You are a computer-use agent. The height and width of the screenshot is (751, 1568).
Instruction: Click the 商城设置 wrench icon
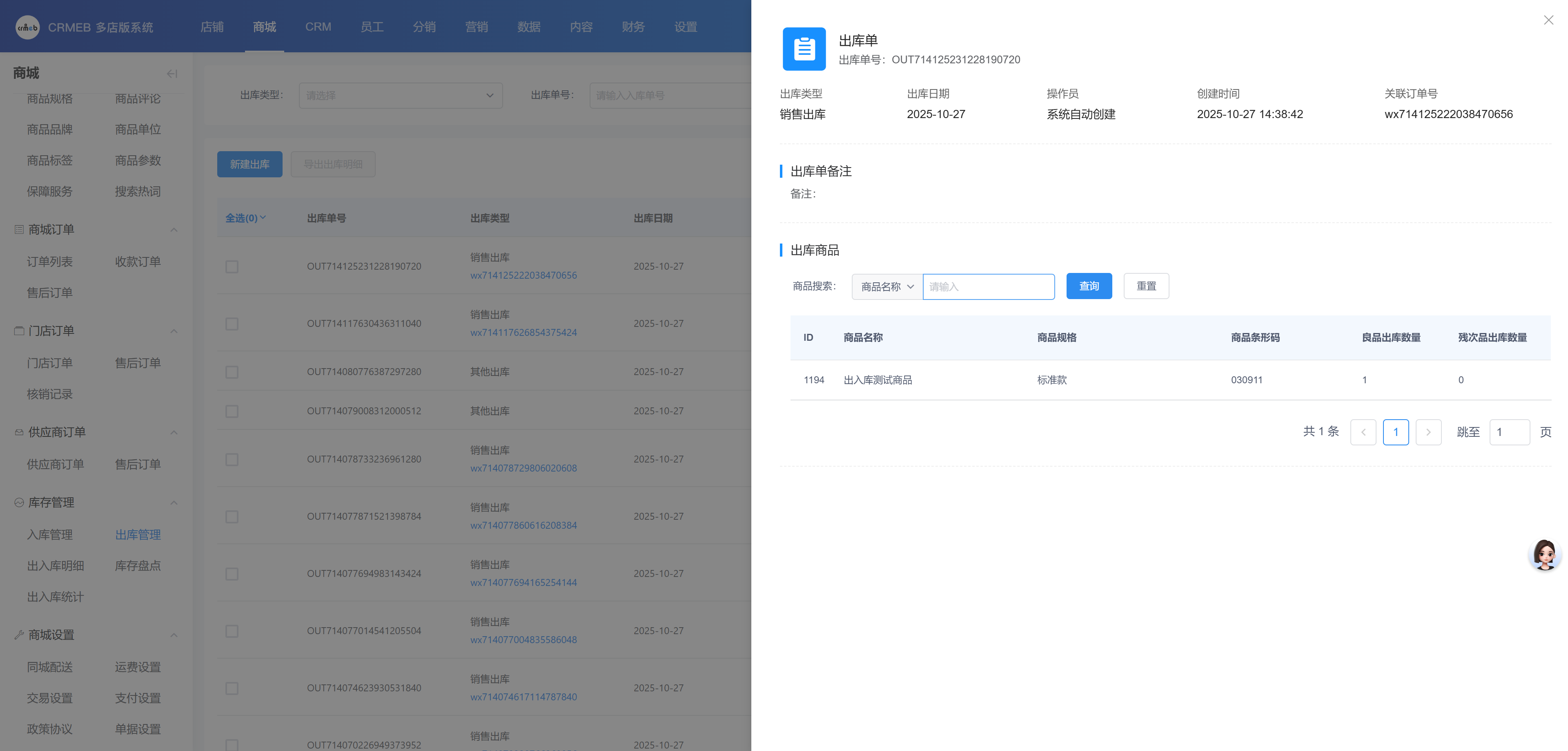point(19,635)
